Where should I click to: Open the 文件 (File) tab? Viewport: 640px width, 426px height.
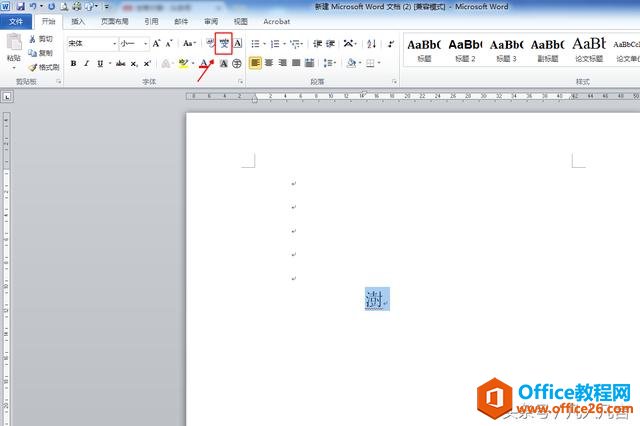coord(16,21)
